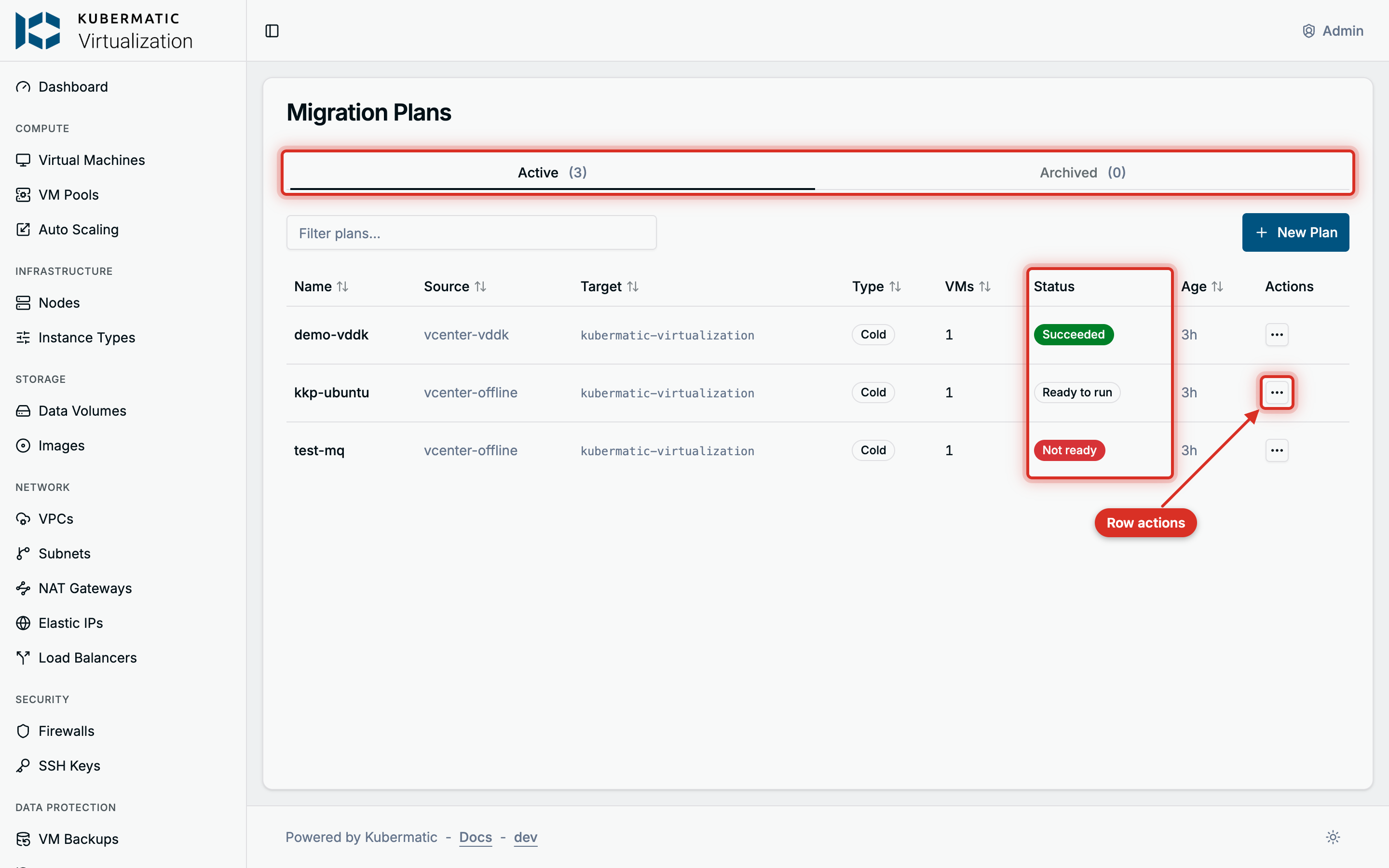Switch to the Archived (0) tab

1082,172
